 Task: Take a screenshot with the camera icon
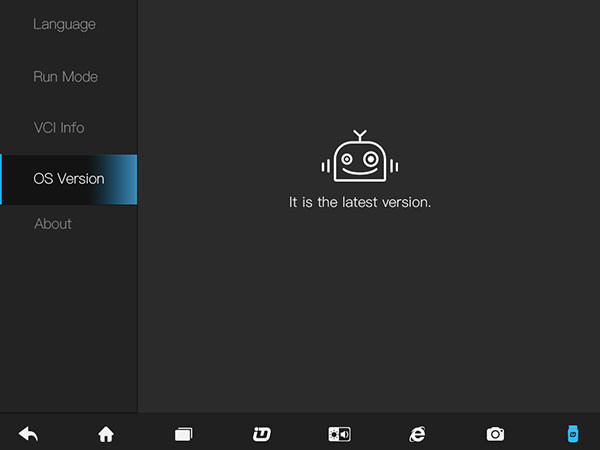point(495,434)
